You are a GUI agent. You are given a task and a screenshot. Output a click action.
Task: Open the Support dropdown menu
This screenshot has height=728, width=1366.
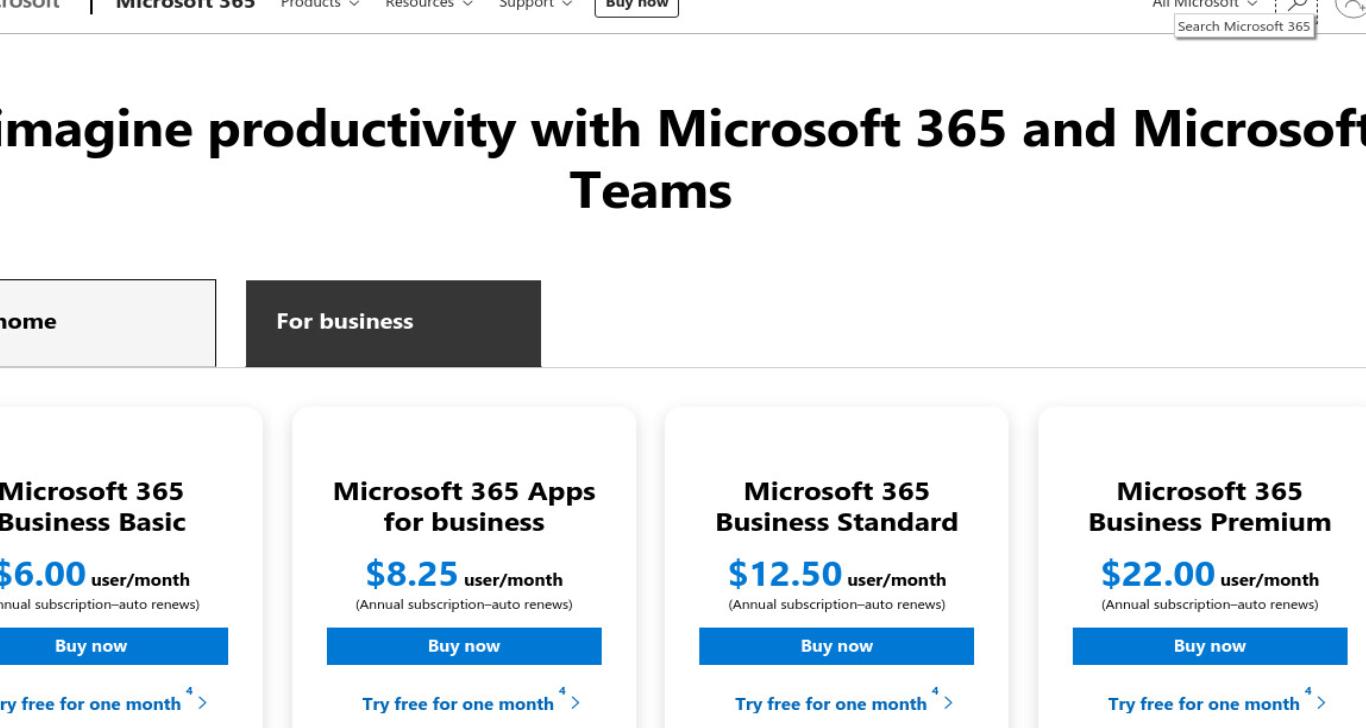pos(536,5)
